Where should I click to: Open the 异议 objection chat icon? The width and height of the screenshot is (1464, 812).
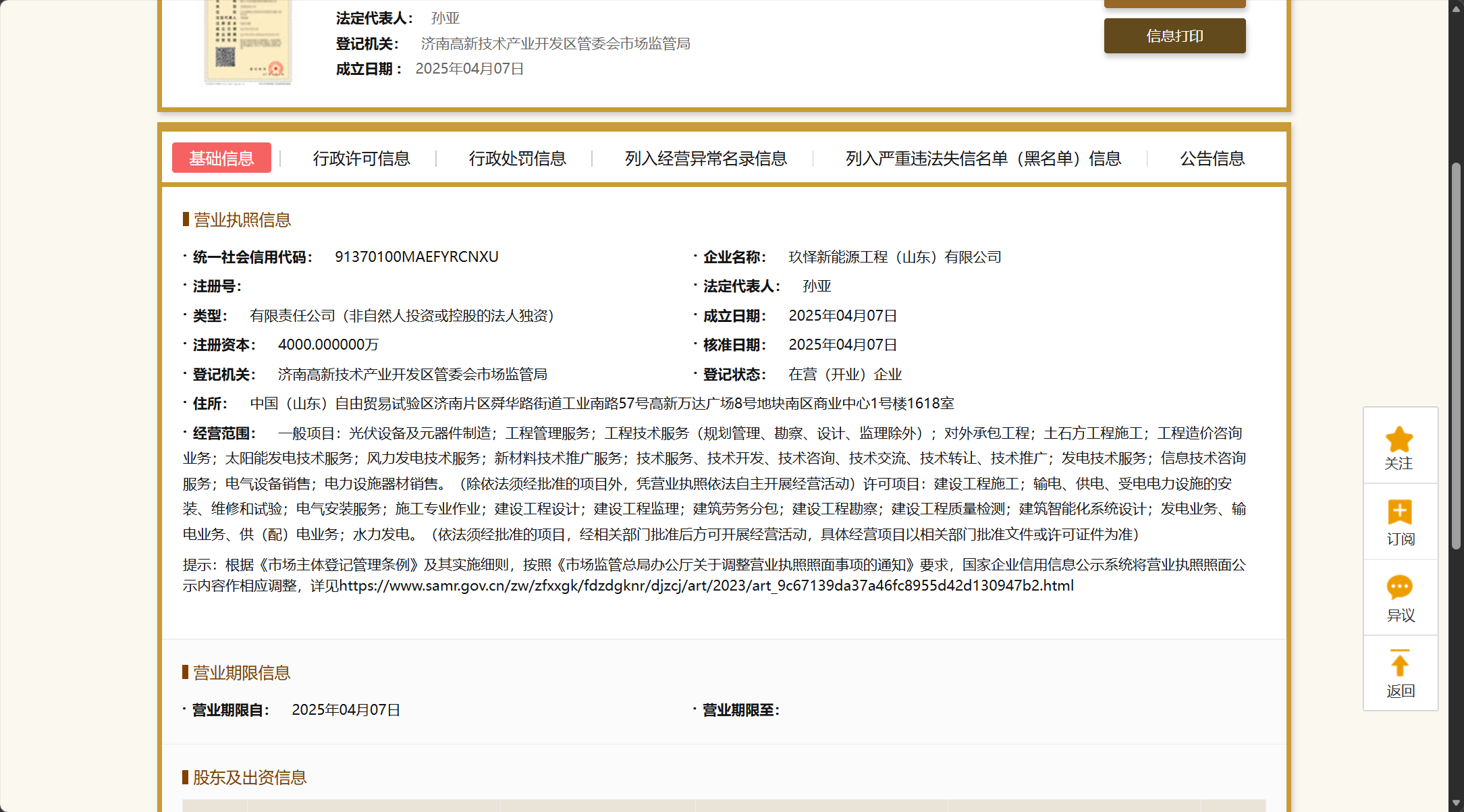(x=1399, y=587)
